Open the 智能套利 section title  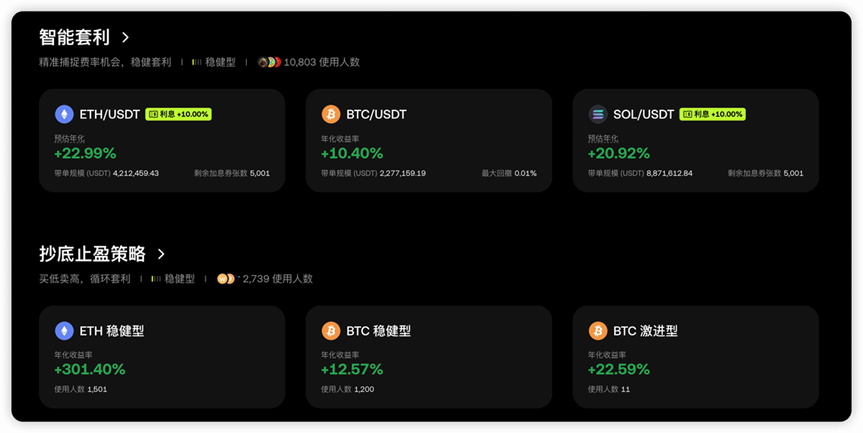coord(74,37)
